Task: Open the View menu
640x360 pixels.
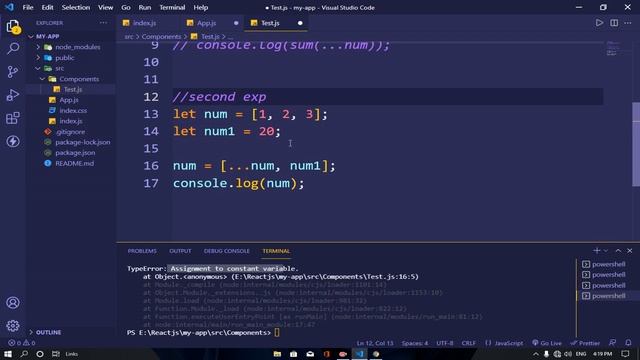Action: pyautogui.click(x=105, y=7)
